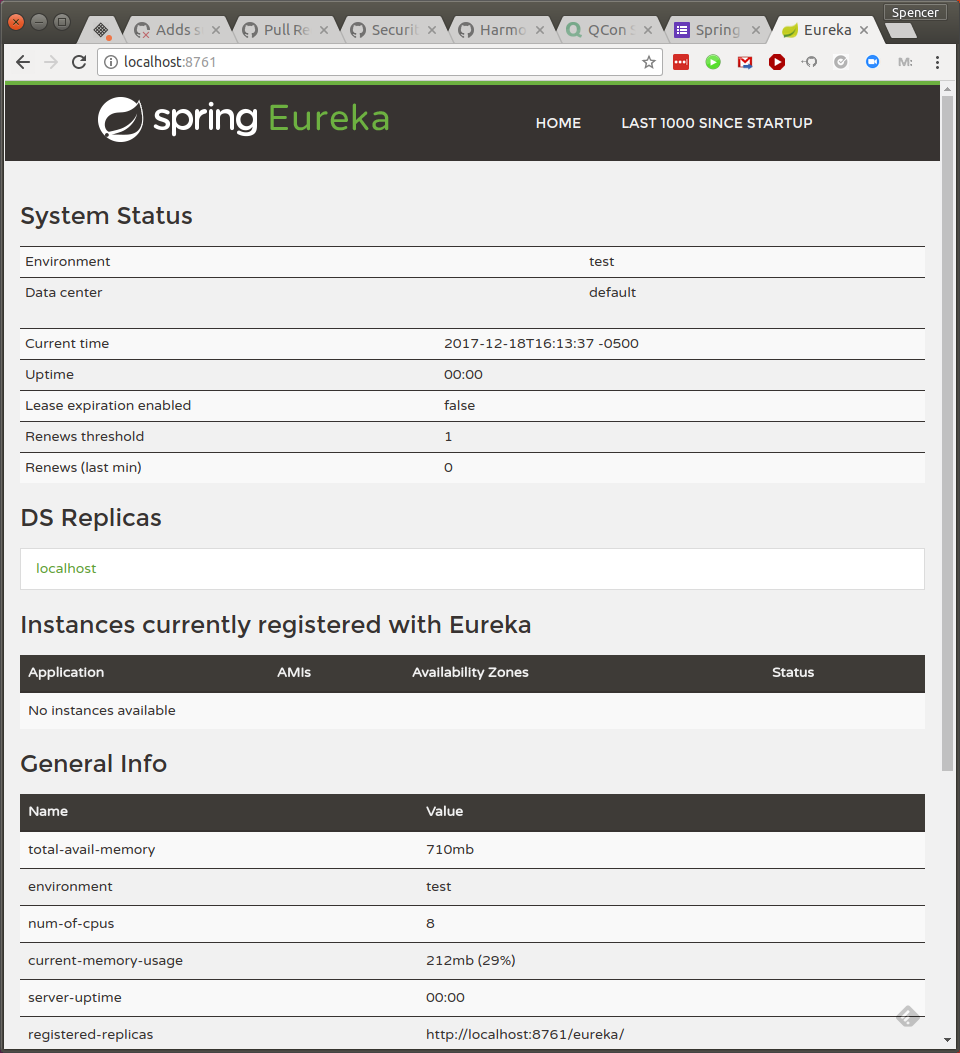Switch to the Pull Request tab
The image size is (960, 1053).
pyautogui.click(x=282, y=30)
